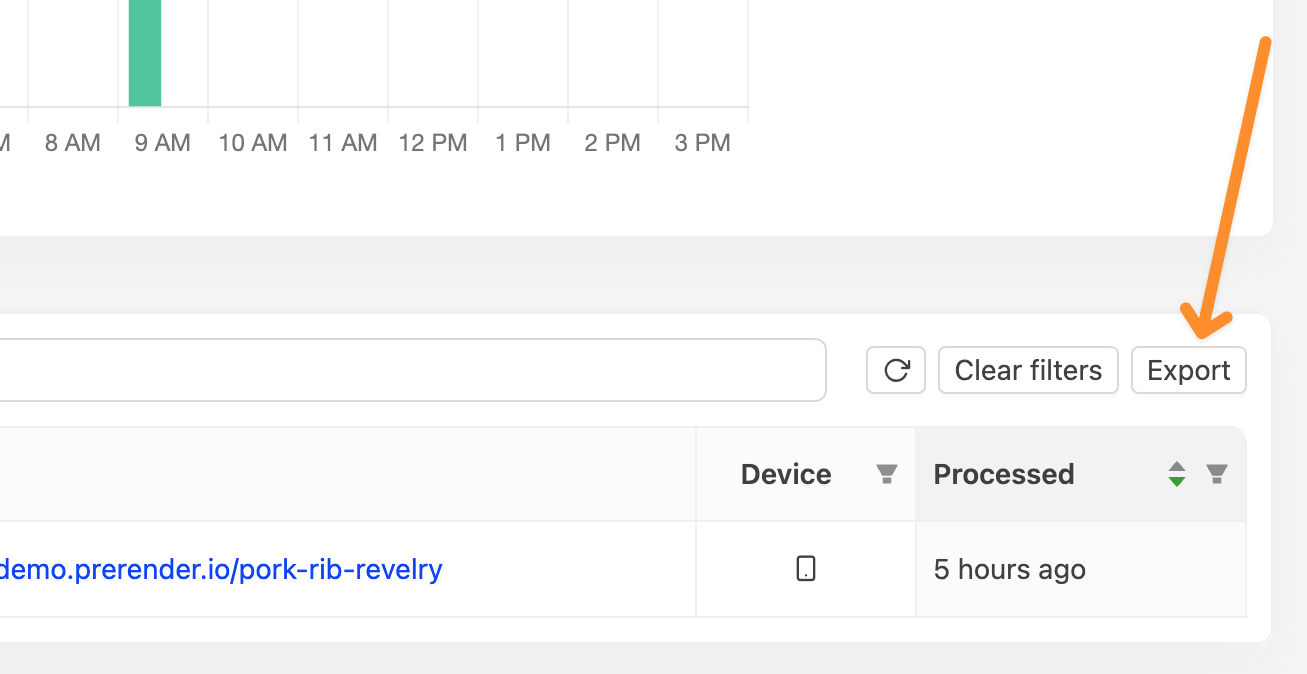Image resolution: width=1307 pixels, height=674 pixels.
Task: Click the ascending sort arrow on Processed
Action: point(1177,467)
